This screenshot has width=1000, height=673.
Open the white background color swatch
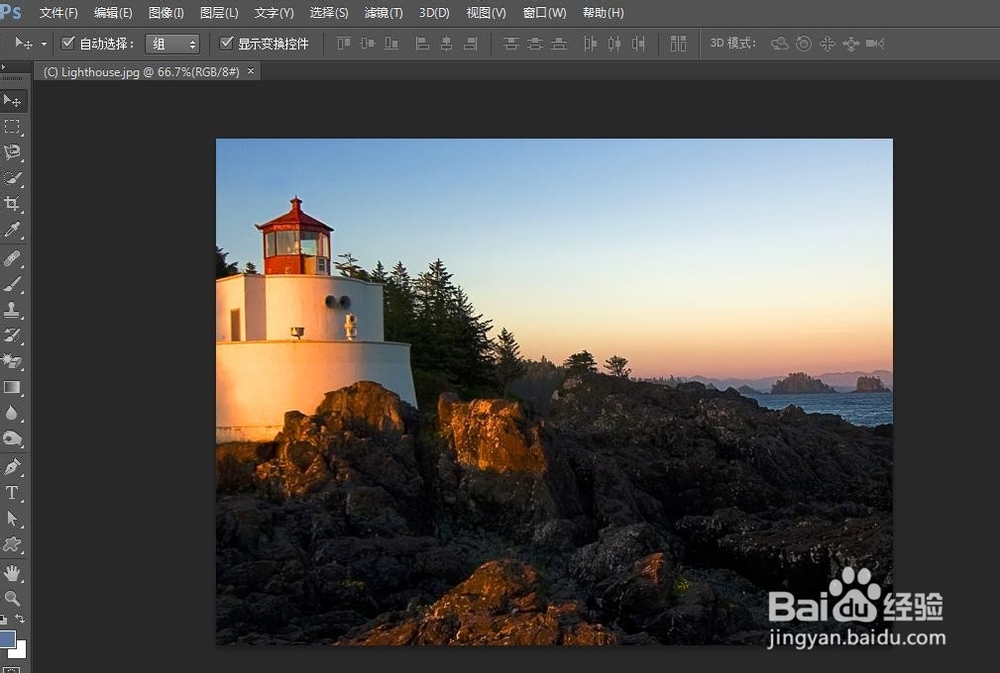21,652
